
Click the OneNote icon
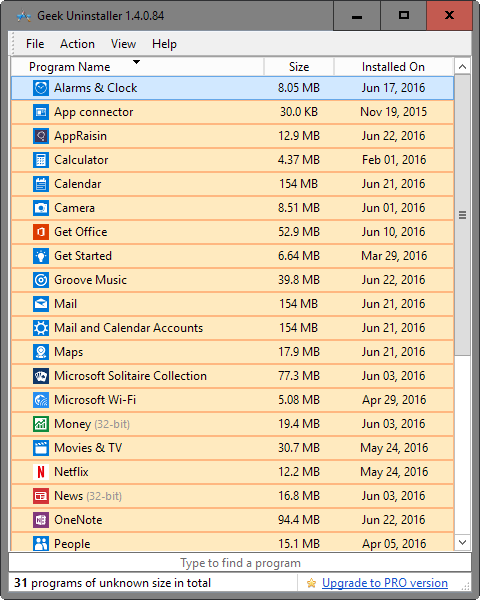point(41,520)
